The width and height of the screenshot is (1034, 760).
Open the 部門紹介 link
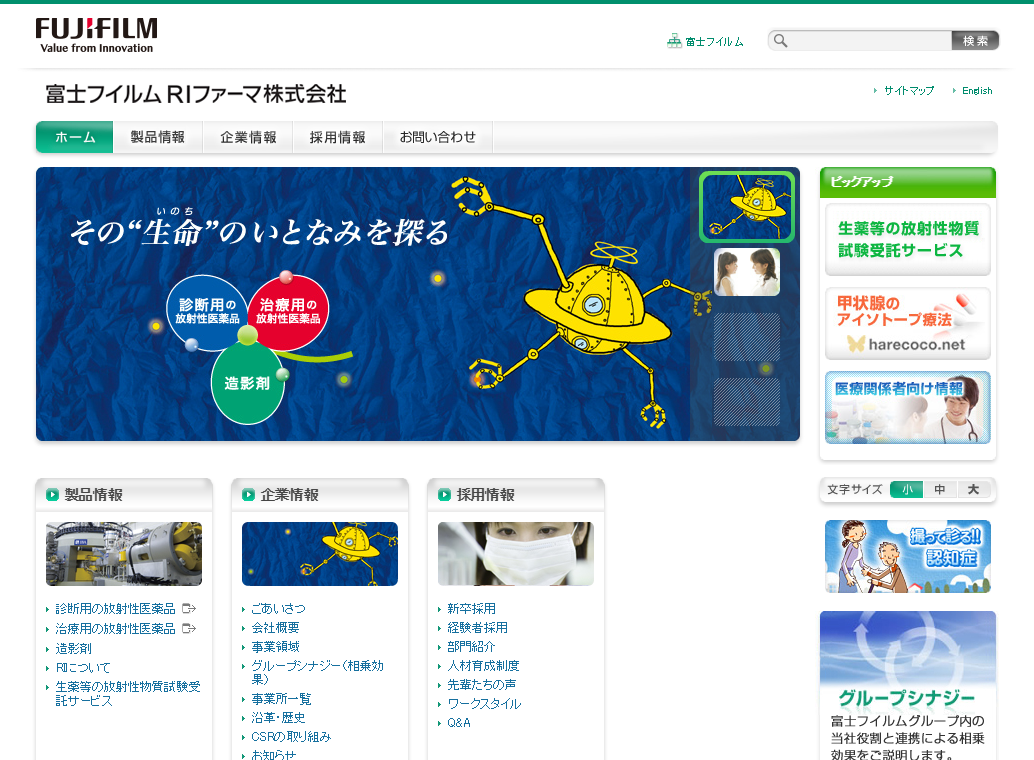coord(471,647)
